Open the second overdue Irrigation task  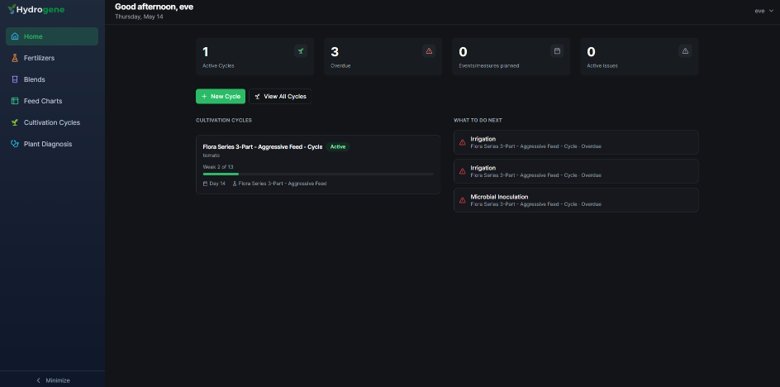[576, 172]
